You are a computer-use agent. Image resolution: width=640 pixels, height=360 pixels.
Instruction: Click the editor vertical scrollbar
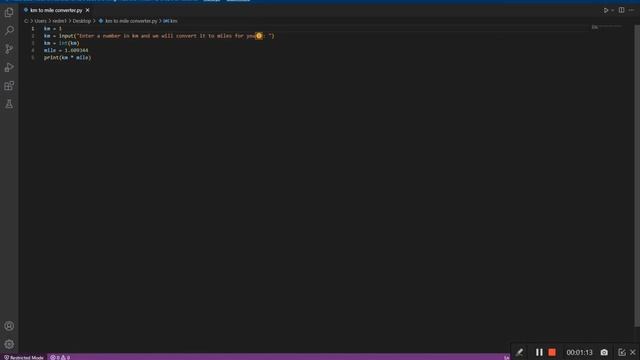(637, 176)
